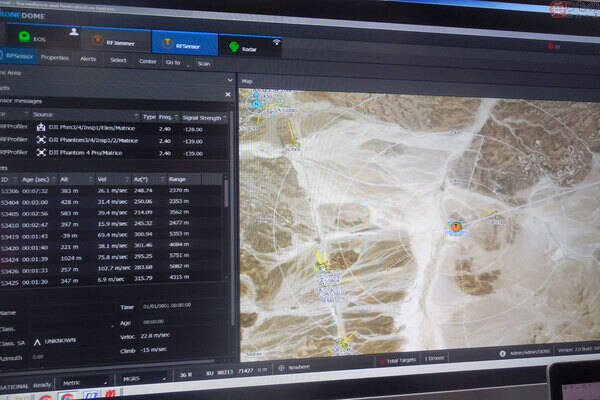Click the green Radar status icon
600x400 pixels.
pos(237,45)
